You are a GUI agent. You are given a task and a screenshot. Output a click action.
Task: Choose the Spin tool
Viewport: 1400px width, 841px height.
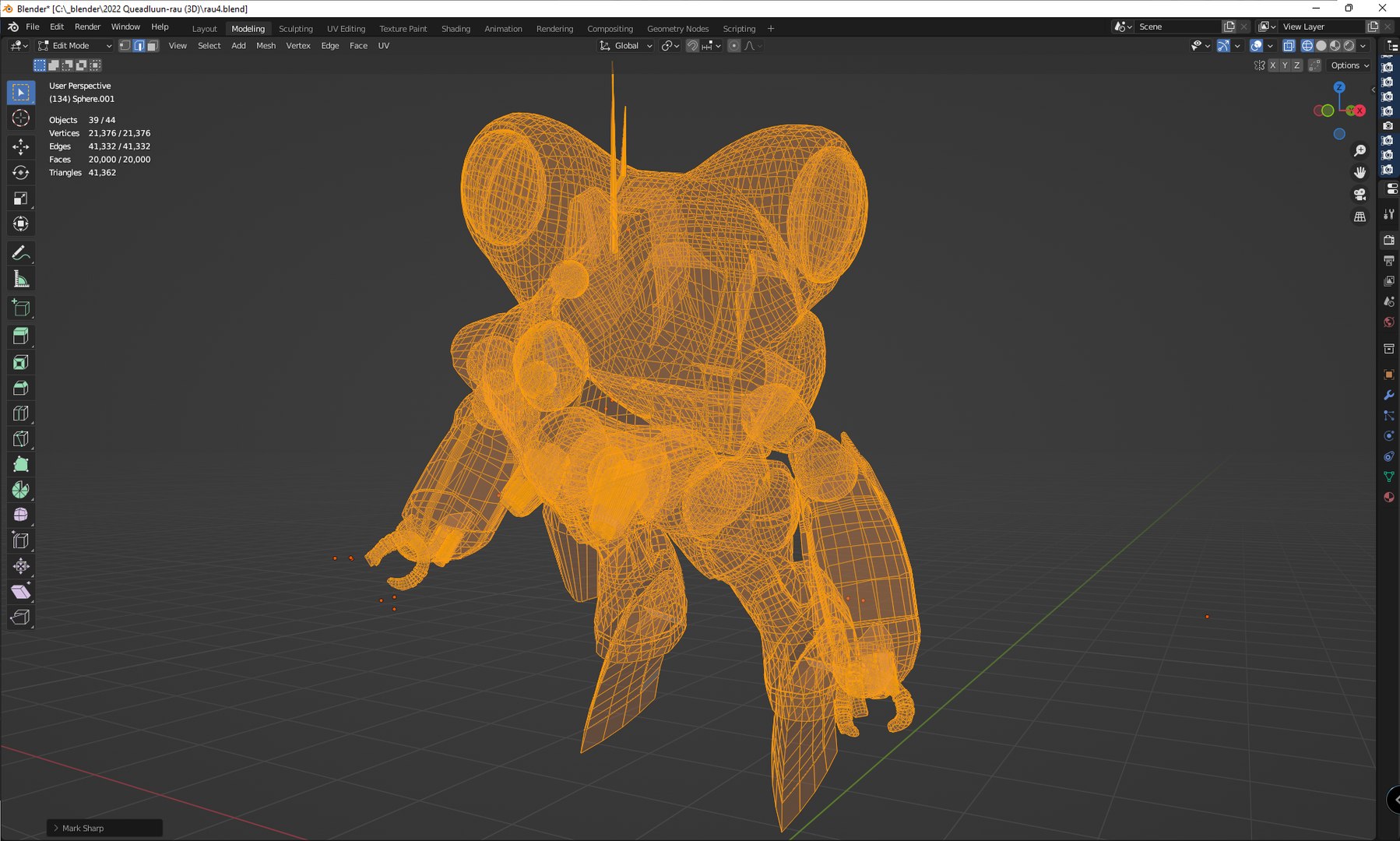[x=21, y=490]
